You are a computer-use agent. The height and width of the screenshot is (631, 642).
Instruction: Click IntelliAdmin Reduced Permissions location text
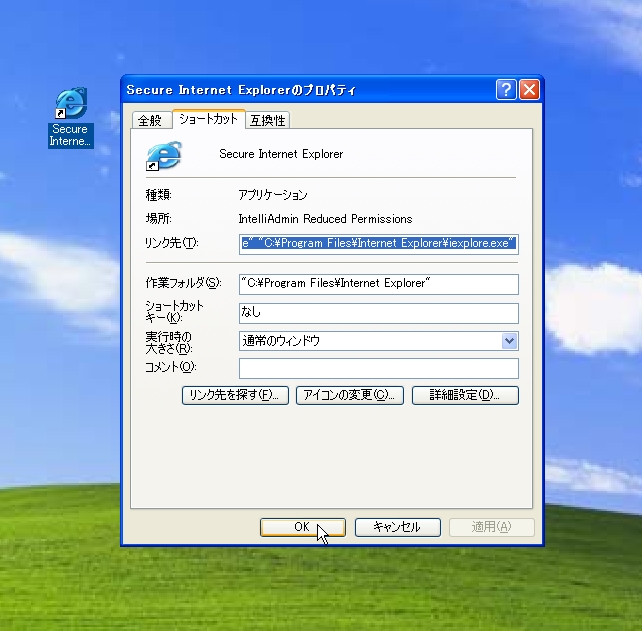click(326, 219)
